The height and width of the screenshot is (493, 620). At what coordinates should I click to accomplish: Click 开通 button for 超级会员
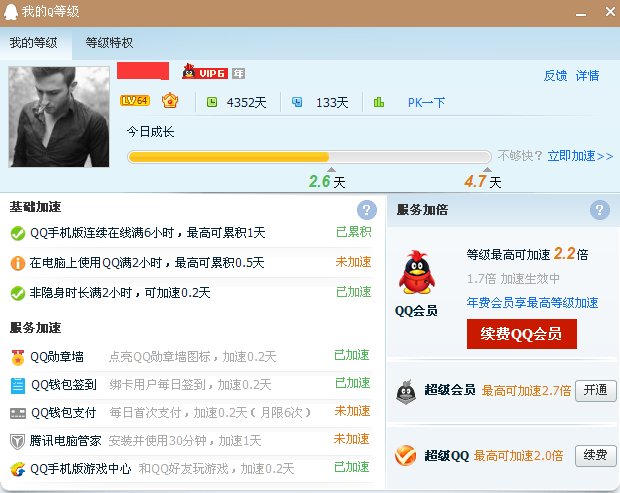click(595, 391)
